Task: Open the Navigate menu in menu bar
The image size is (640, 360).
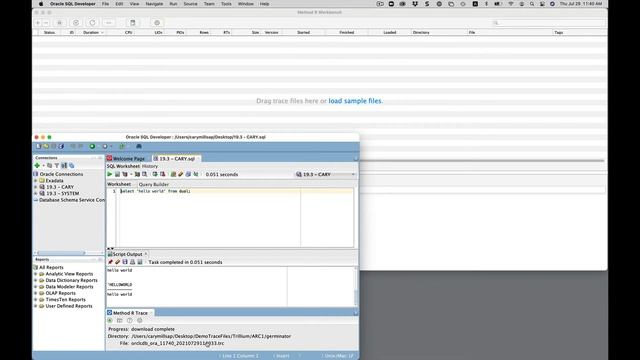Action: 154,4
